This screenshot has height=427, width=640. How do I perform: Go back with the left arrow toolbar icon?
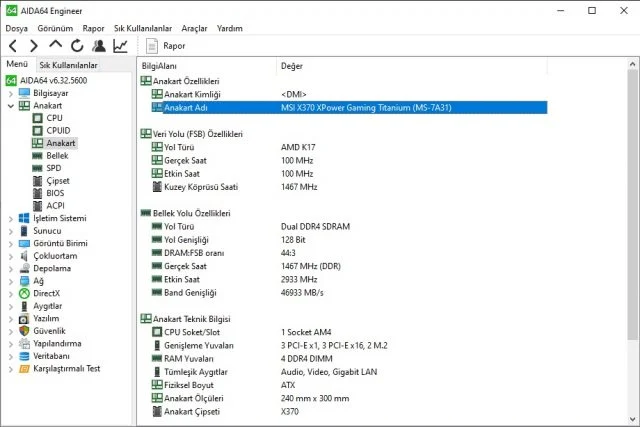click(13, 46)
